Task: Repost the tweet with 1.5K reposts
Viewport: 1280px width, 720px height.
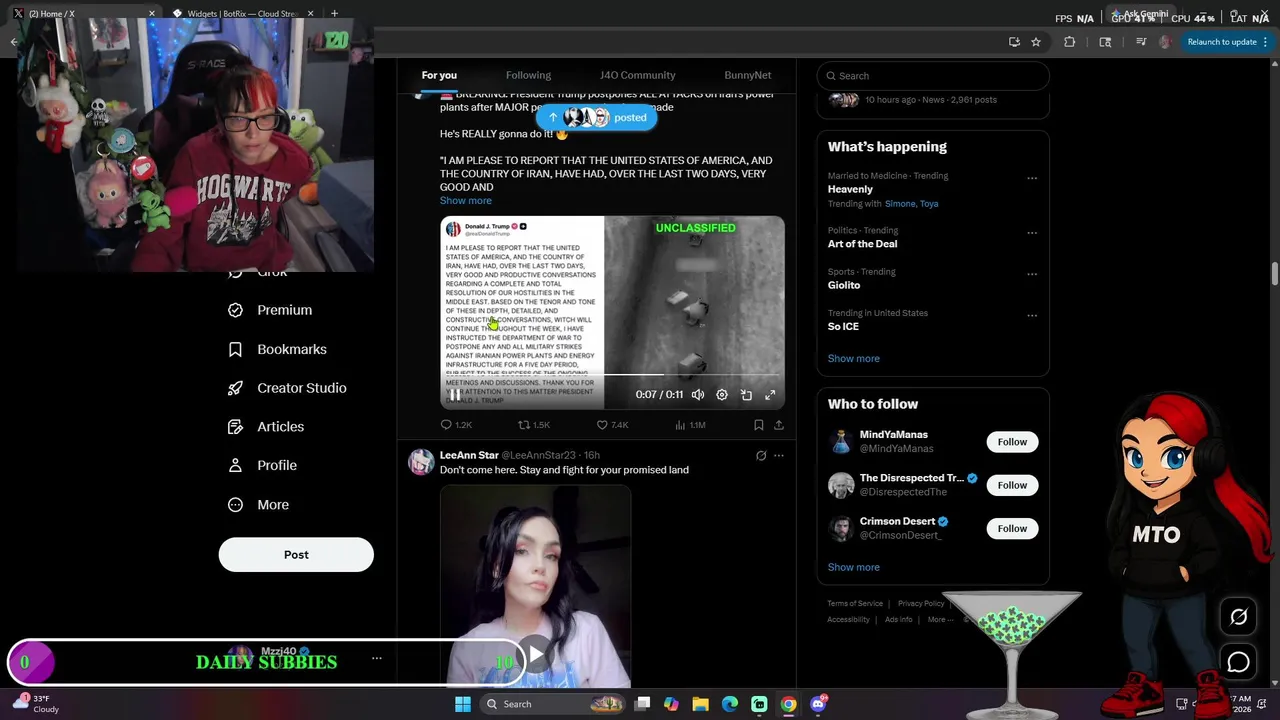Action: pyautogui.click(x=533, y=425)
